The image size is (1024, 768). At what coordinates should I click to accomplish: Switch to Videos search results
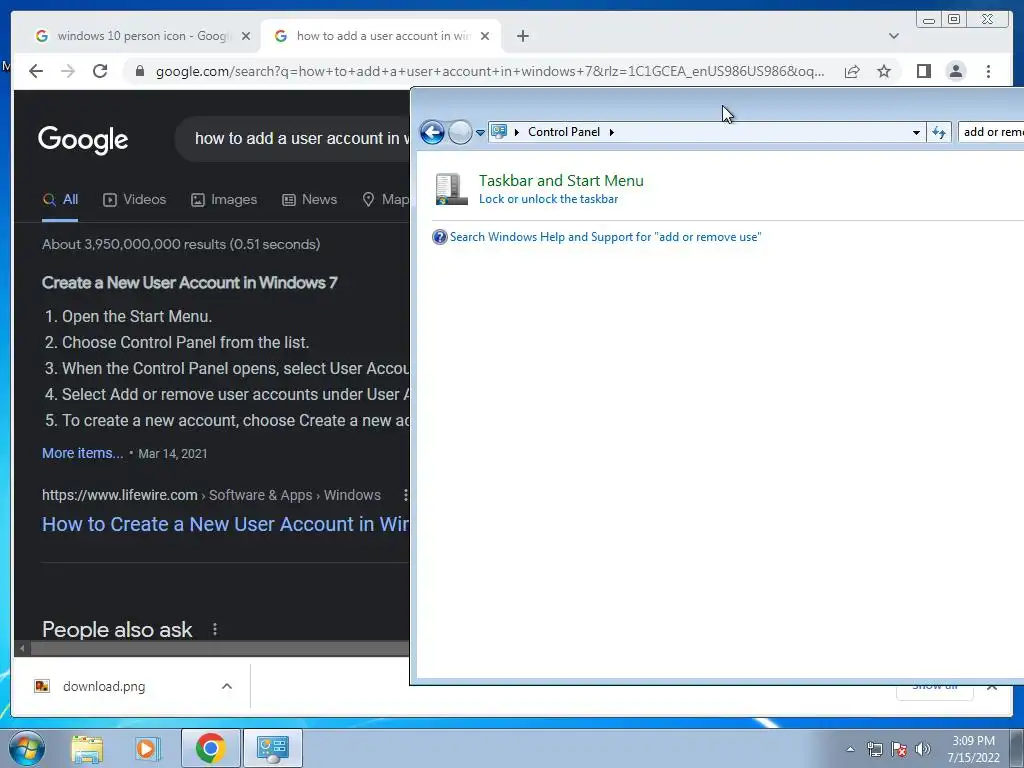[x=135, y=200]
